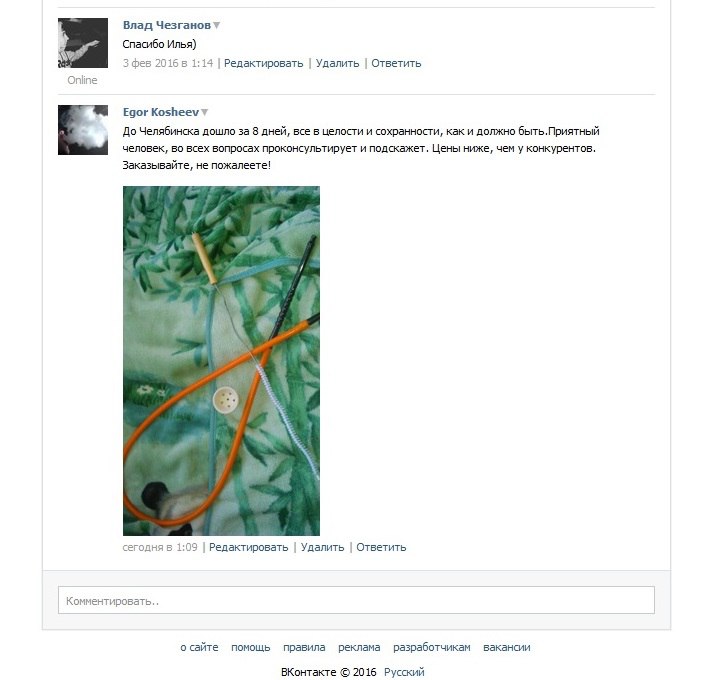Open Влад Чезганов's avatar photo
This screenshot has width=714, height=680.
click(x=83, y=43)
